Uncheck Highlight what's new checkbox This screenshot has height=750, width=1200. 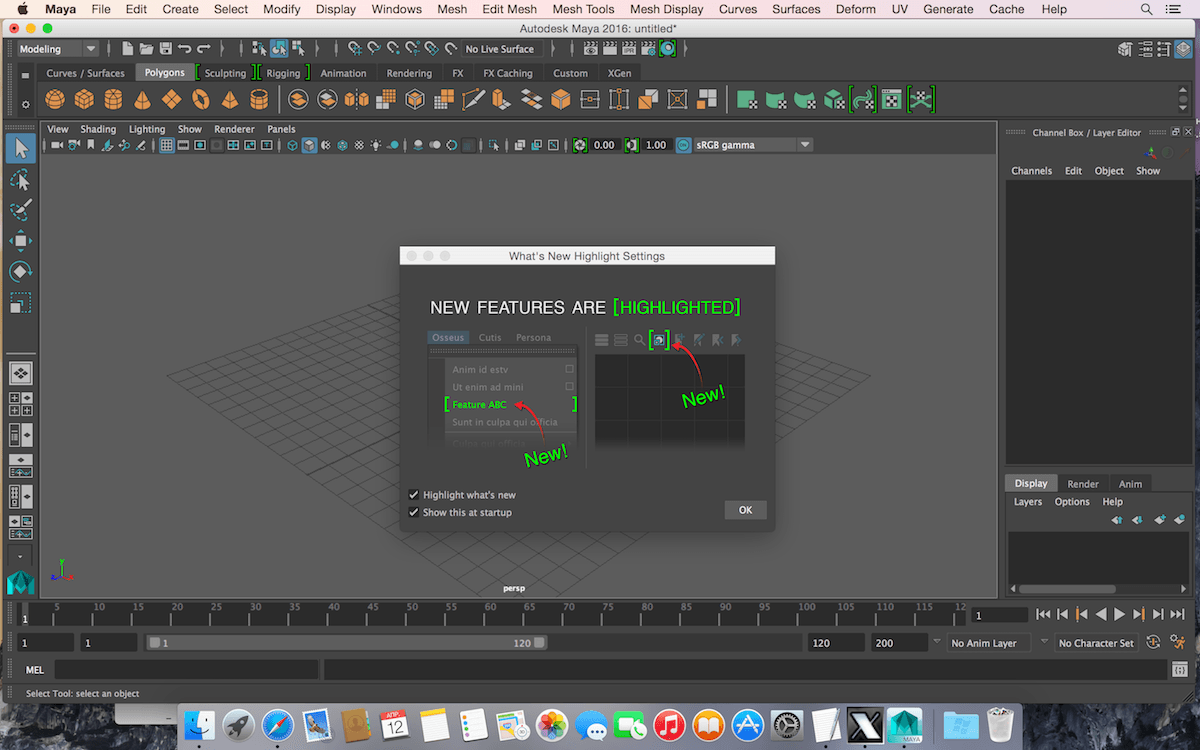click(414, 495)
